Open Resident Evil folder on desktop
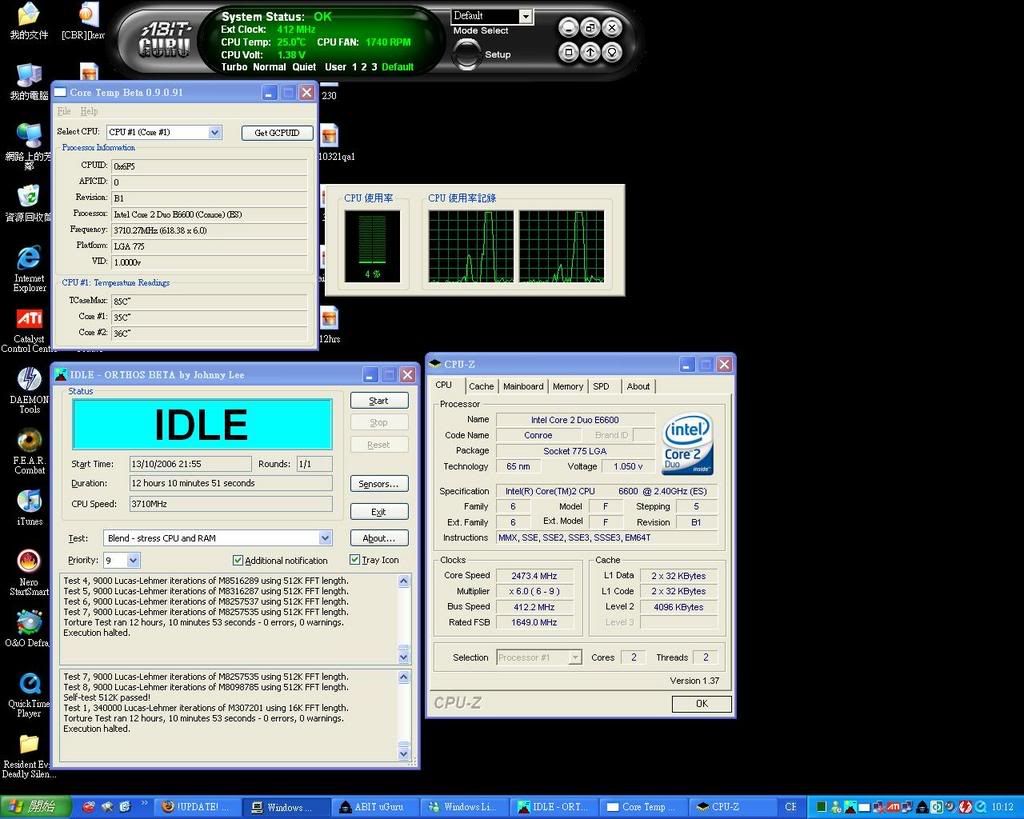 (29, 756)
